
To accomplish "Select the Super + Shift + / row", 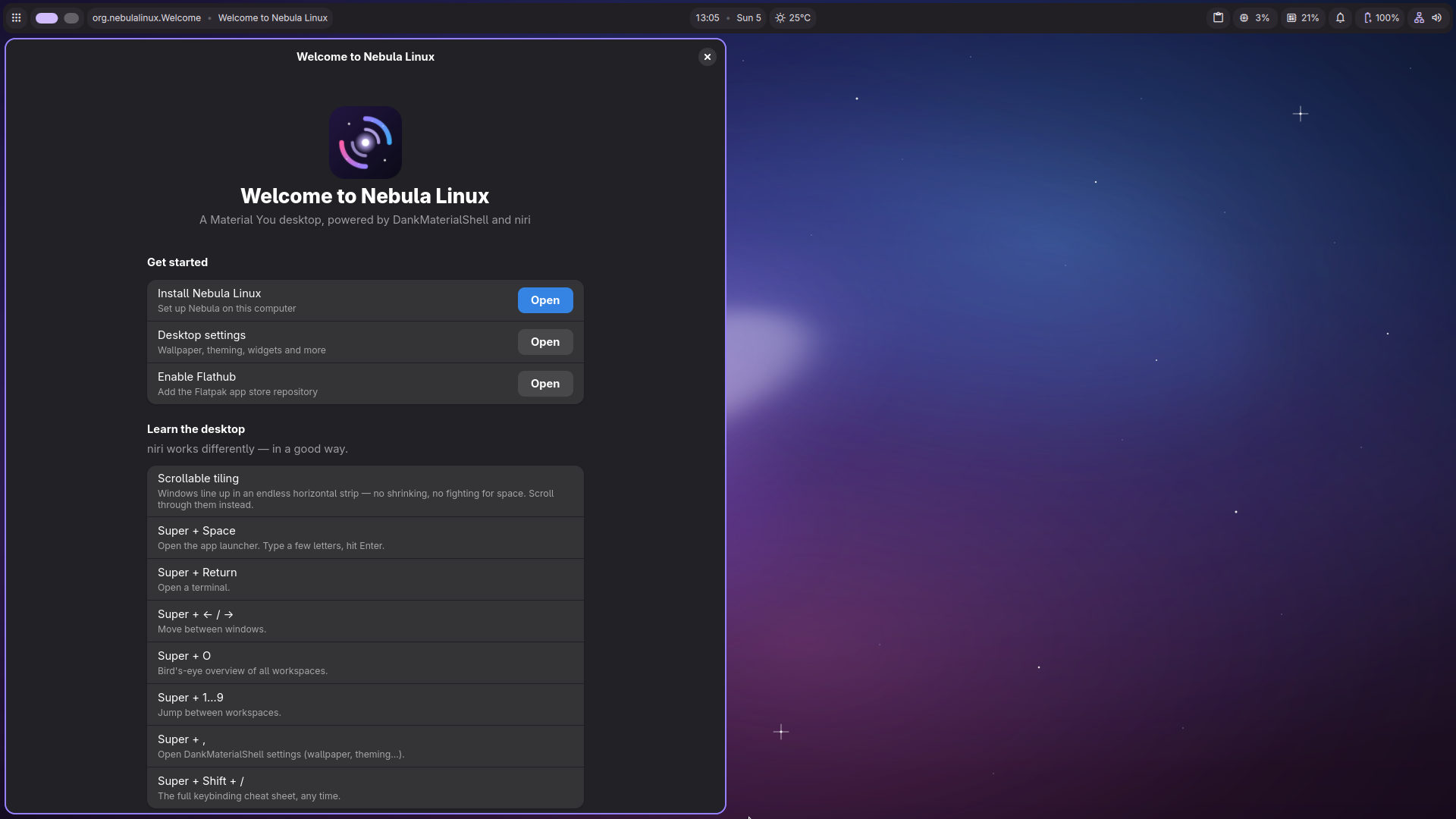I will 366,788.
